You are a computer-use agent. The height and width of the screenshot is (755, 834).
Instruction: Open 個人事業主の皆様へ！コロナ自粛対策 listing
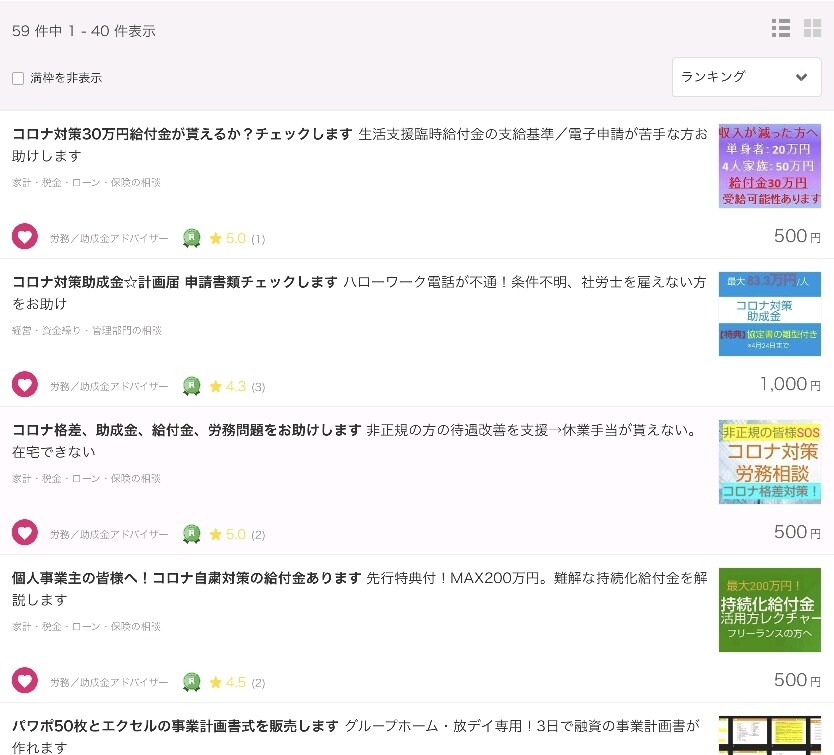tap(186, 578)
